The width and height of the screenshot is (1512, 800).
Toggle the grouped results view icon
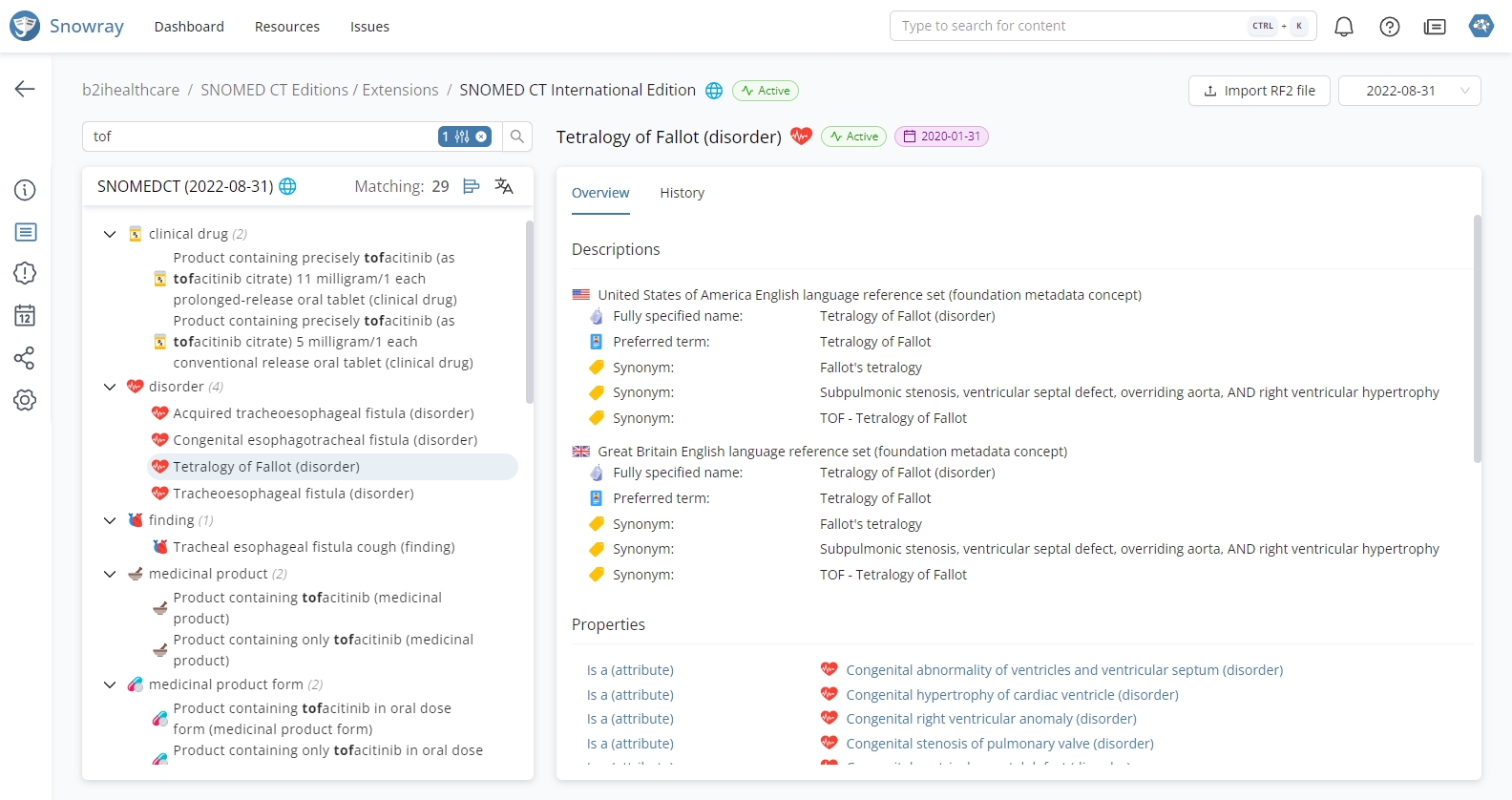point(472,186)
